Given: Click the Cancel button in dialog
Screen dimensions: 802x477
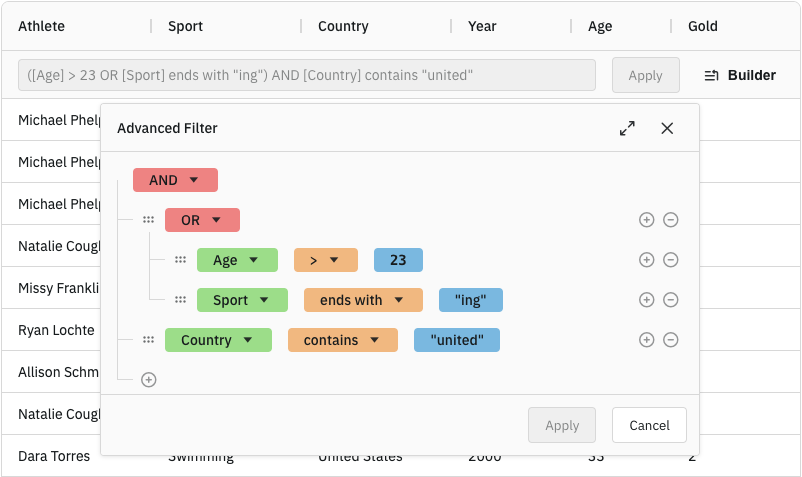Looking at the screenshot, I should (649, 425).
